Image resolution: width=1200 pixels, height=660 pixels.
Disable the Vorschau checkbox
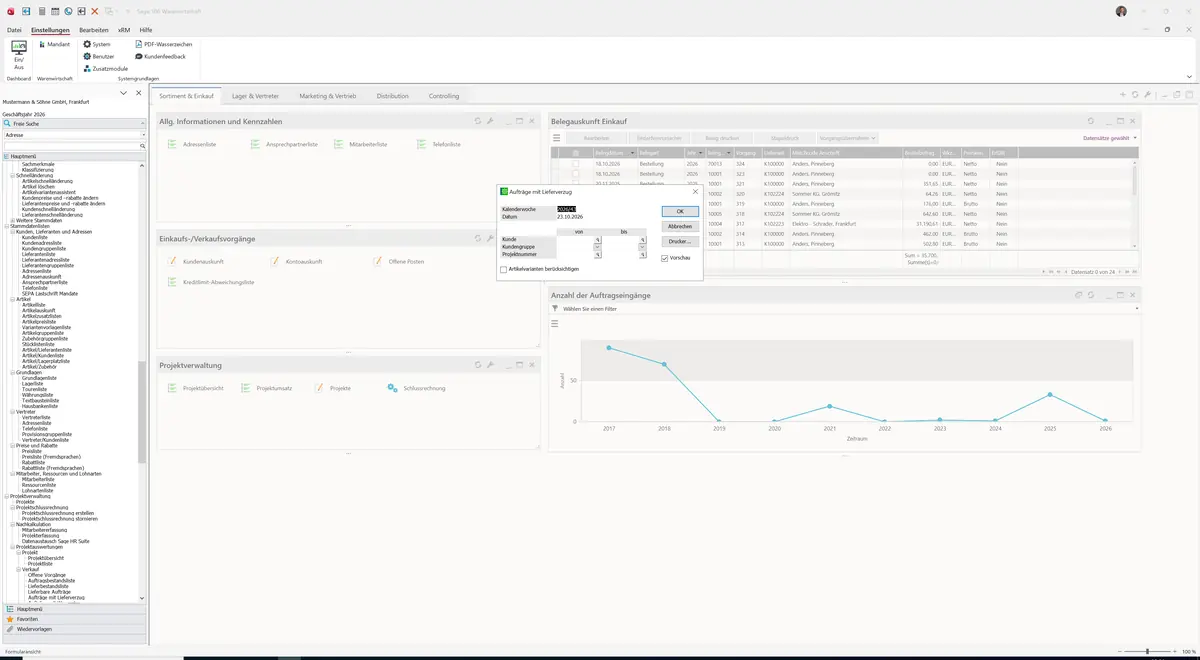point(665,258)
